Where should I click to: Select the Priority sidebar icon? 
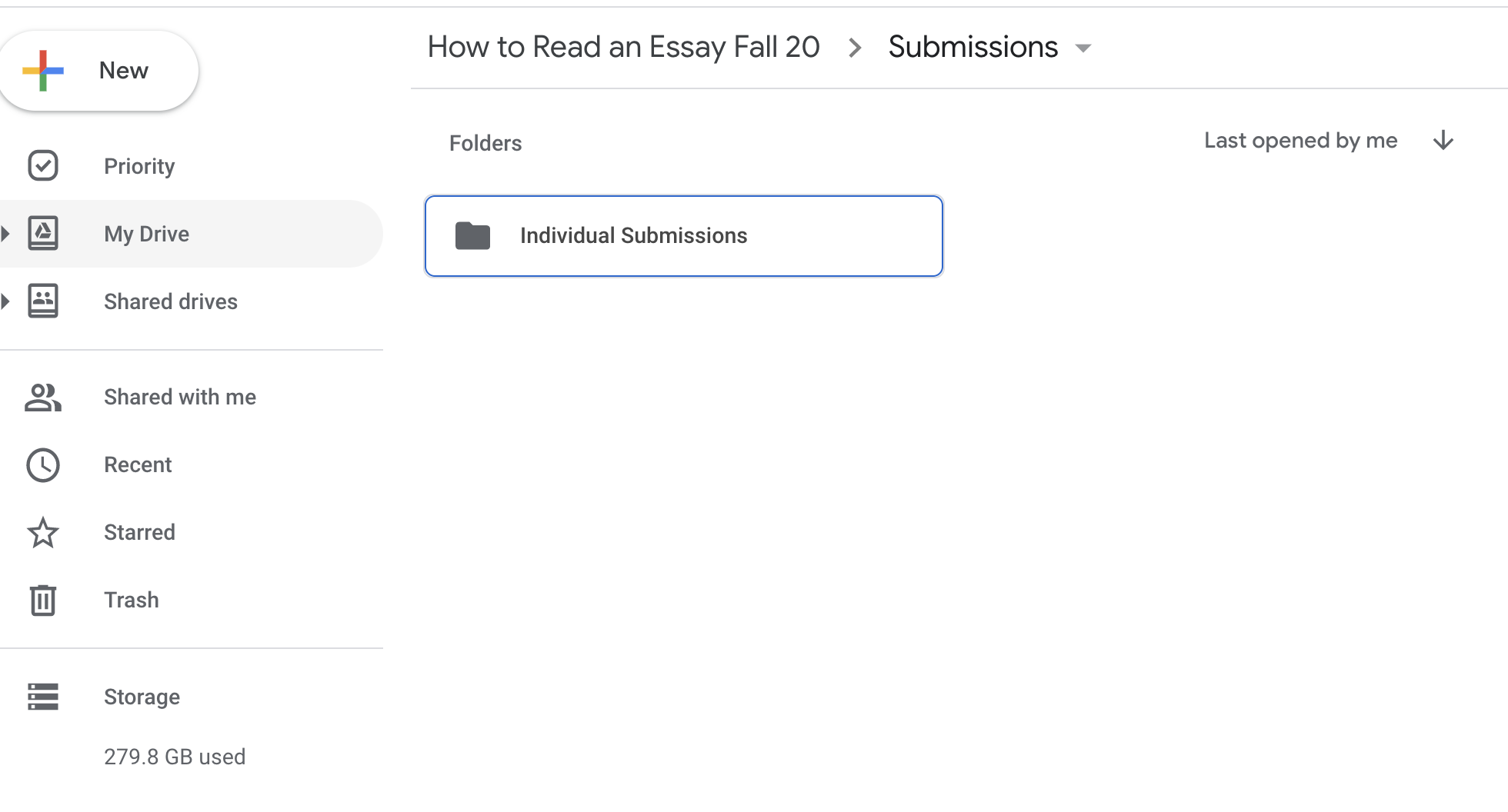coord(43,165)
